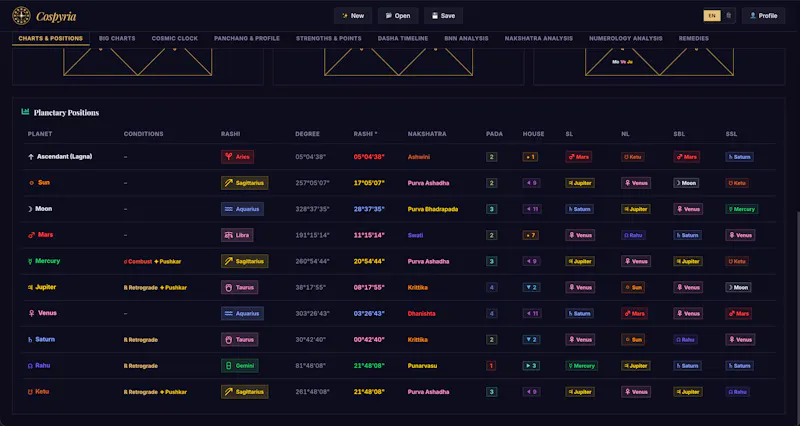Click the Punarvasu nakshatra cell
Screen dimensions: 800x426
pyautogui.click(x=422, y=366)
